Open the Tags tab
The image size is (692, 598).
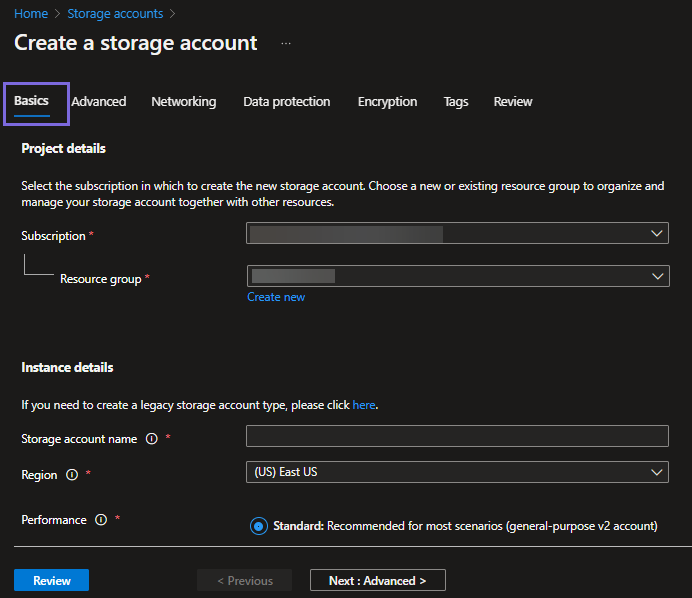pyautogui.click(x=456, y=102)
